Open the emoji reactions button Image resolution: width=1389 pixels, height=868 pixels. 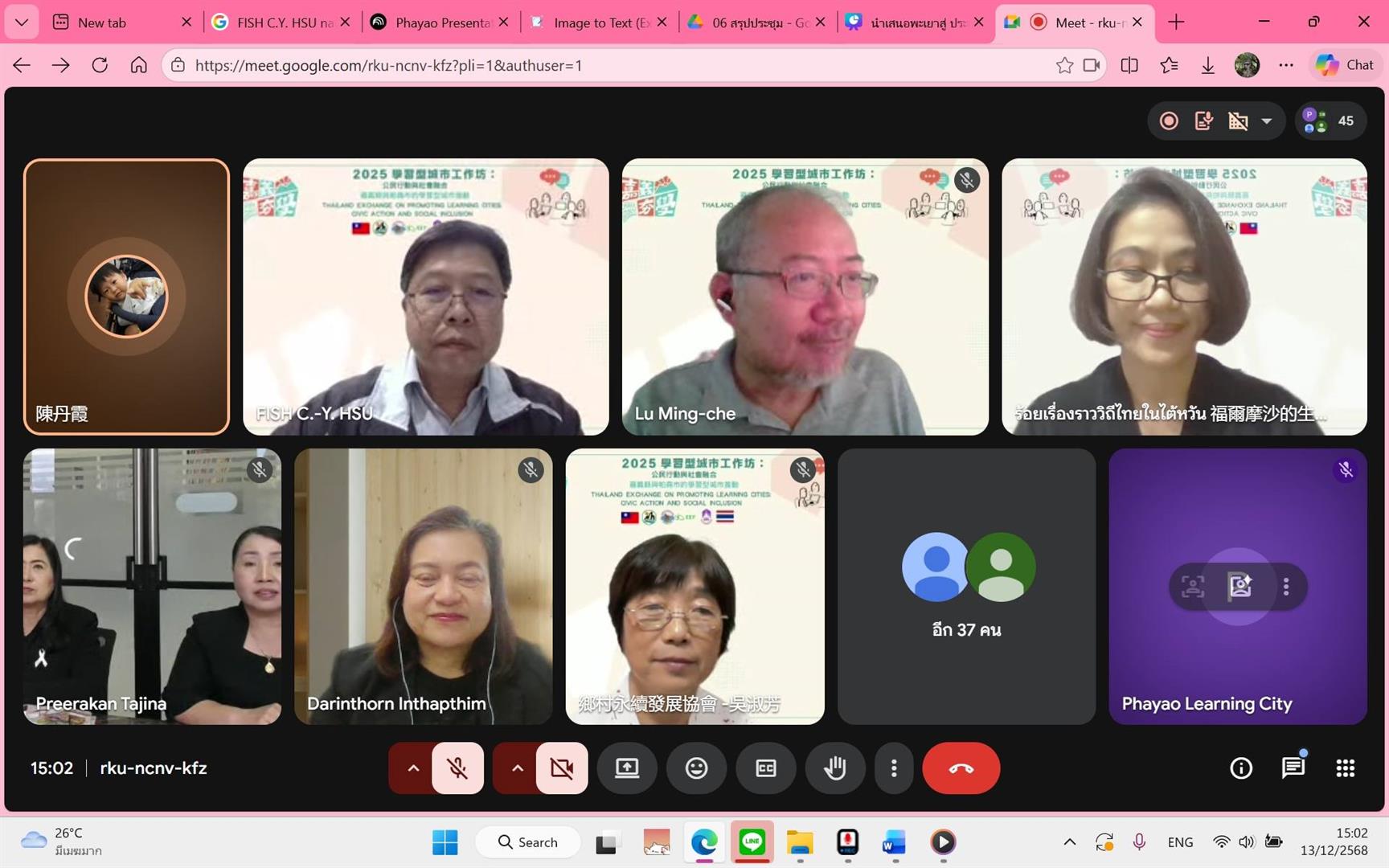coord(696,768)
